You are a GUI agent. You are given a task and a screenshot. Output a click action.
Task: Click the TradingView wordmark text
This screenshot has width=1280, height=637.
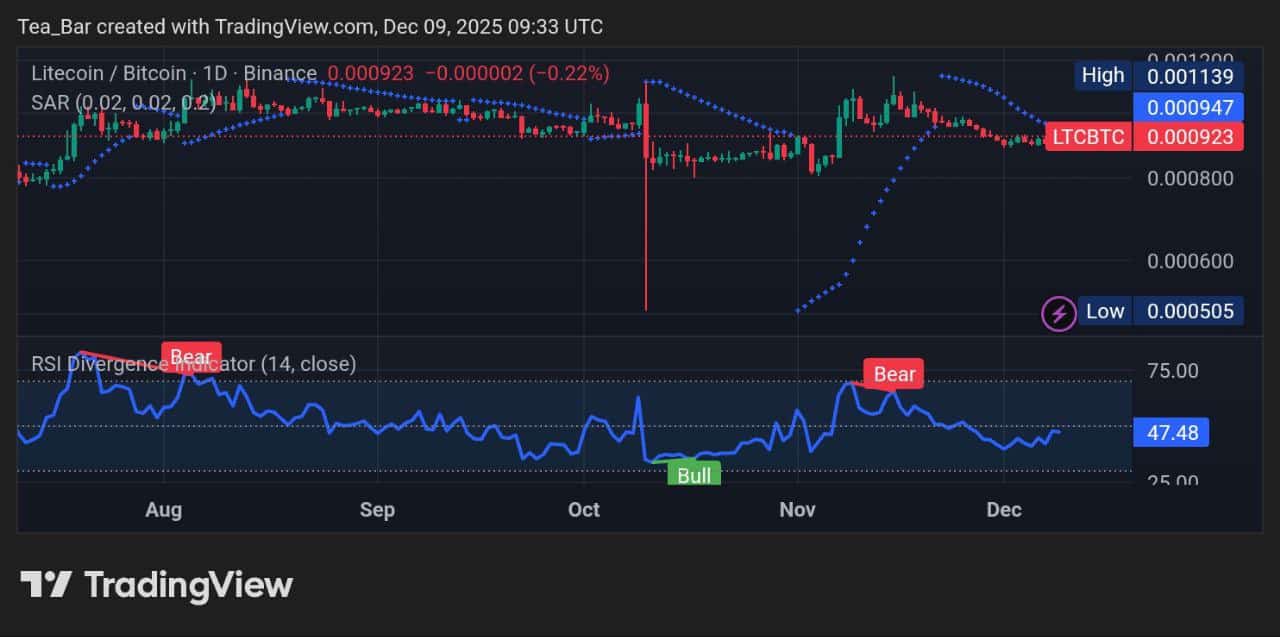188,585
